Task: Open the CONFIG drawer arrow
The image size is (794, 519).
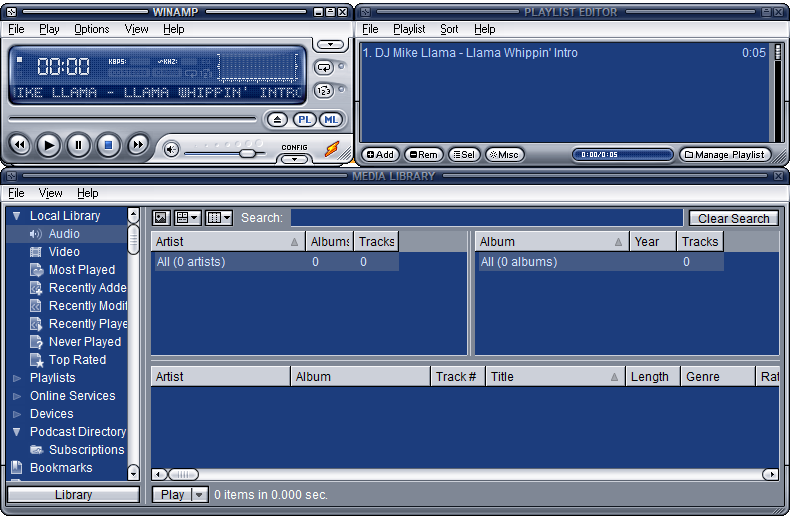Action: tap(294, 159)
